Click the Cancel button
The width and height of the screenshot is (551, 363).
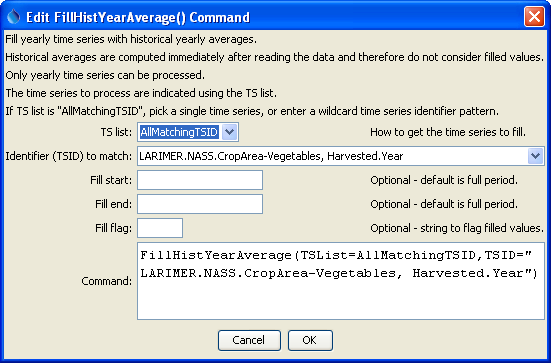point(249,340)
